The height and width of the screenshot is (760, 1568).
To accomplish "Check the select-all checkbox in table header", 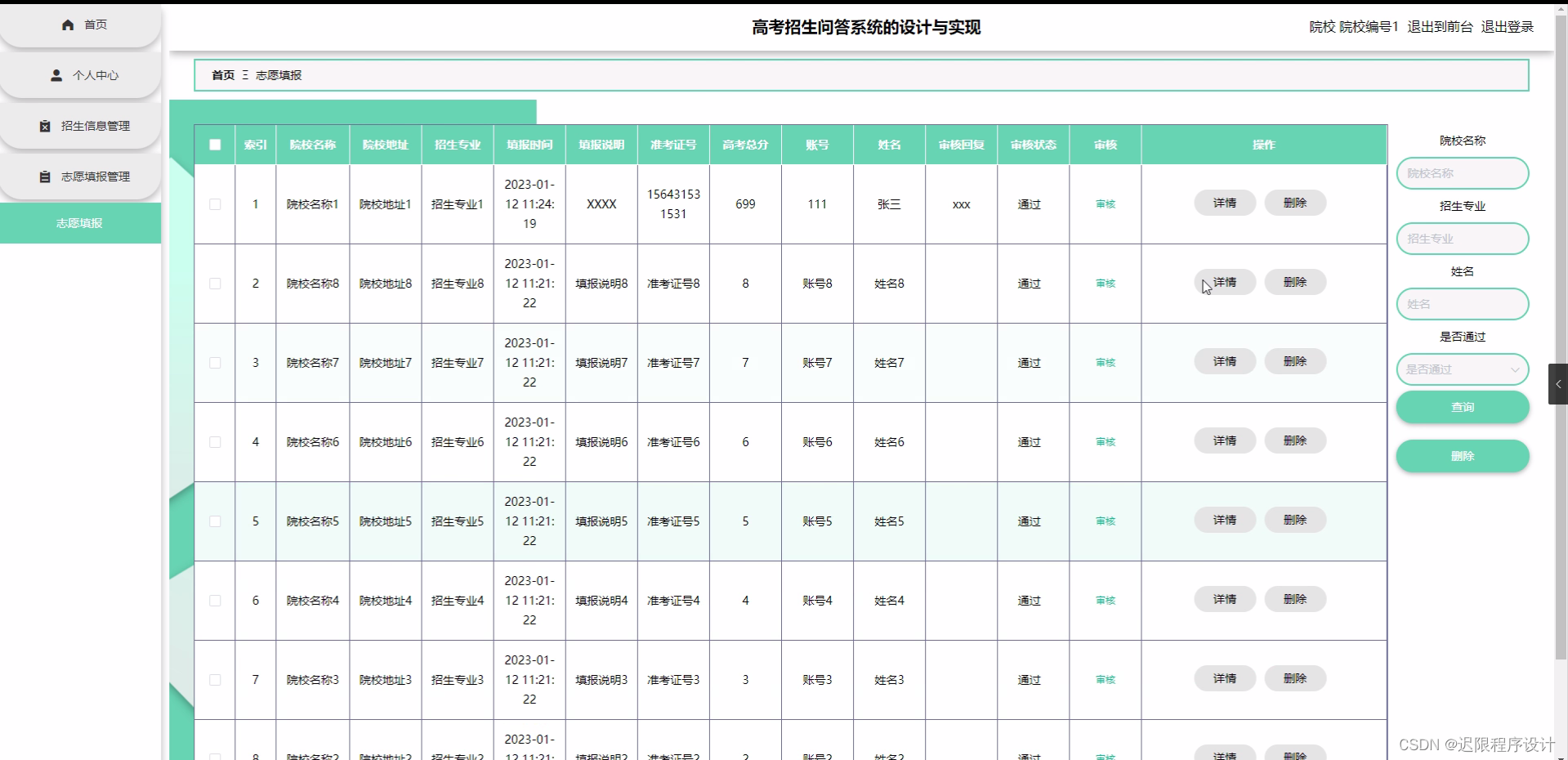I will (215, 145).
